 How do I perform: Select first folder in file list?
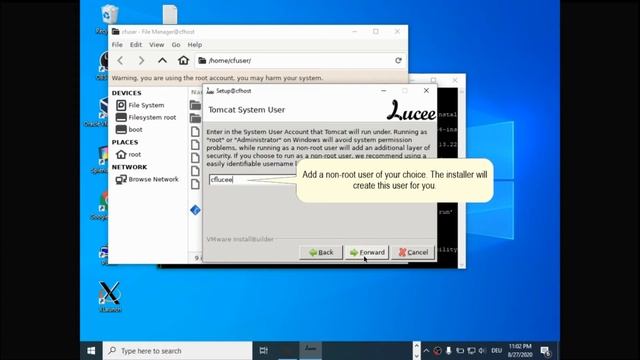(x=195, y=105)
